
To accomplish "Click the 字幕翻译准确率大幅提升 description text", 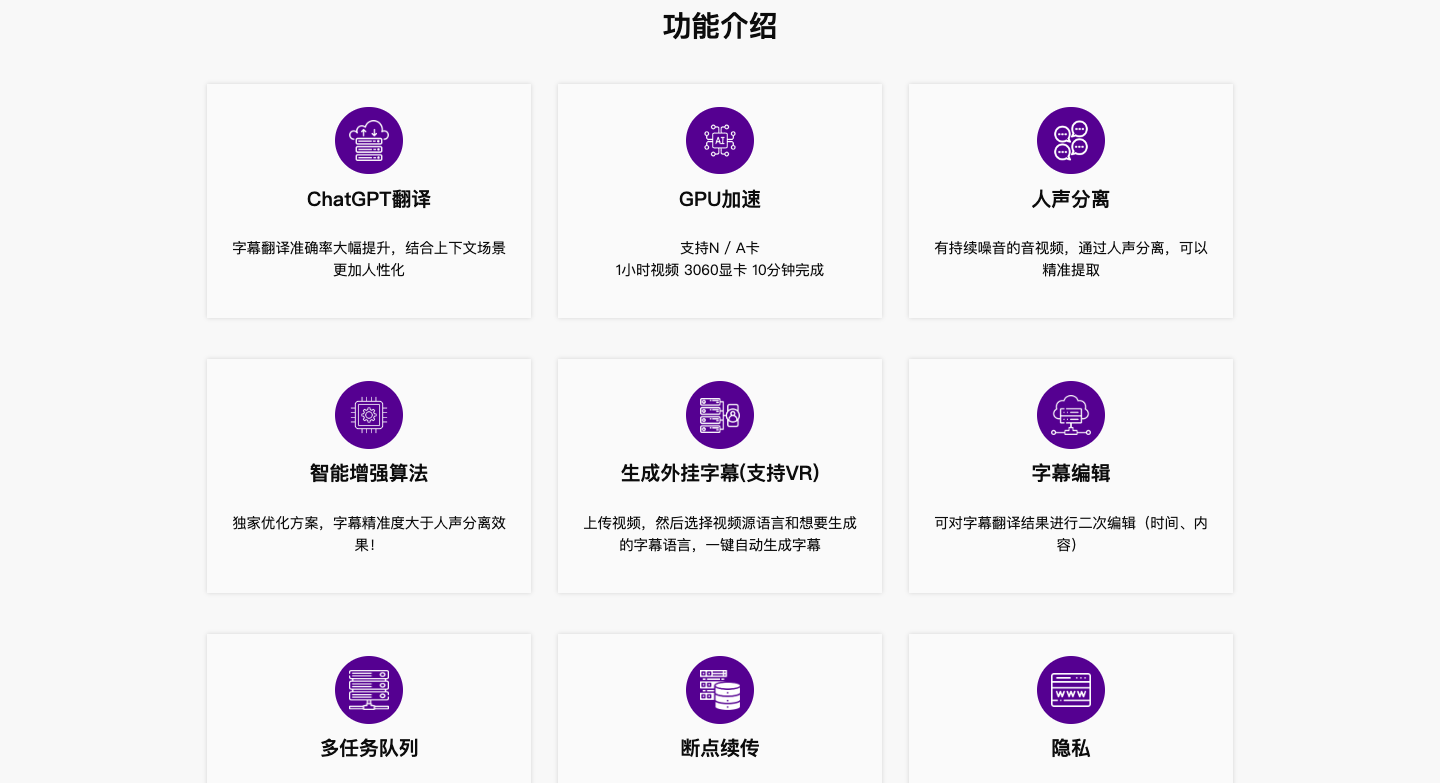I will click(x=369, y=259).
